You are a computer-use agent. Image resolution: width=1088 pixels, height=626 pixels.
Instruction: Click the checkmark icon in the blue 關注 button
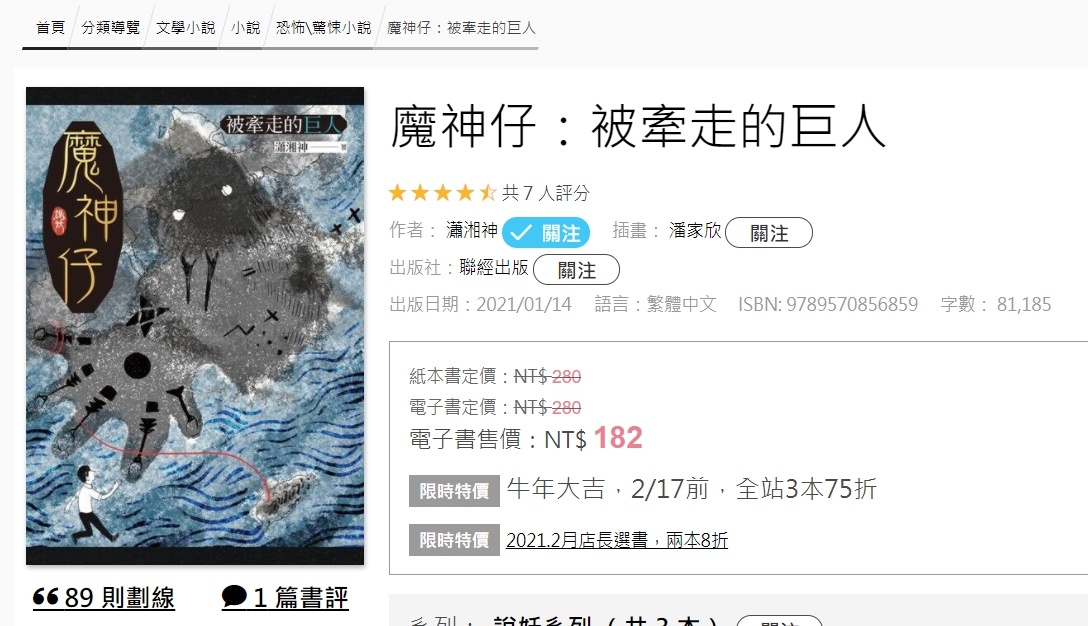[521, 233]
